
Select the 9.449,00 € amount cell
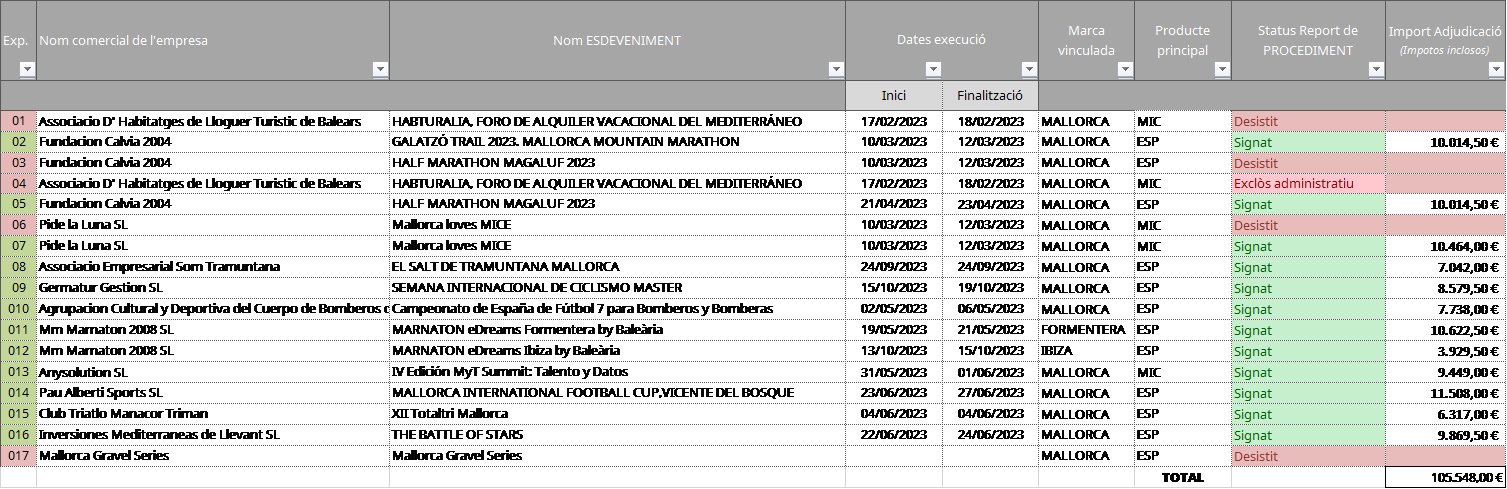[x=1445, y=371]
